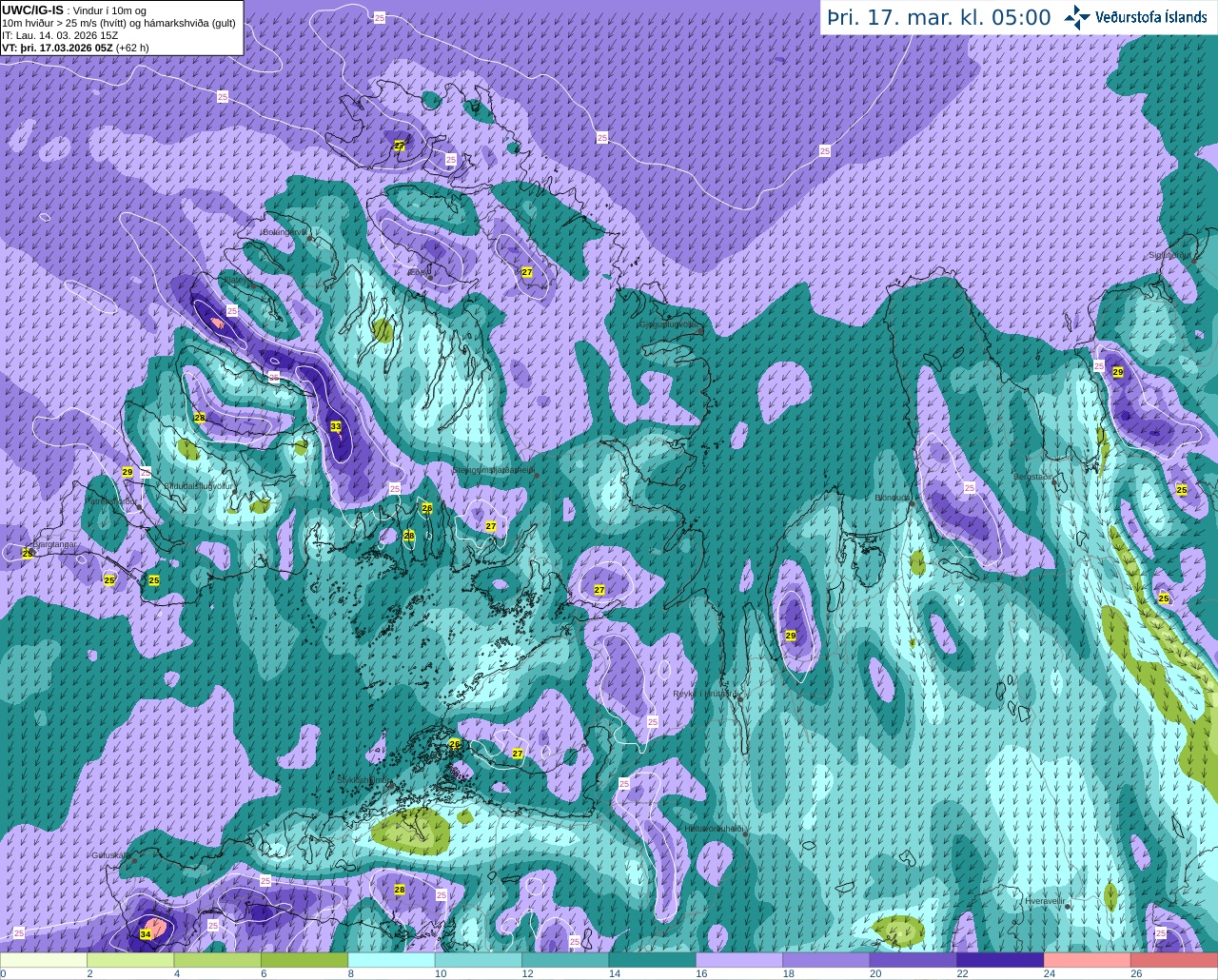
Task: Click the Bolungarvík station label
Action: [284, 231]
